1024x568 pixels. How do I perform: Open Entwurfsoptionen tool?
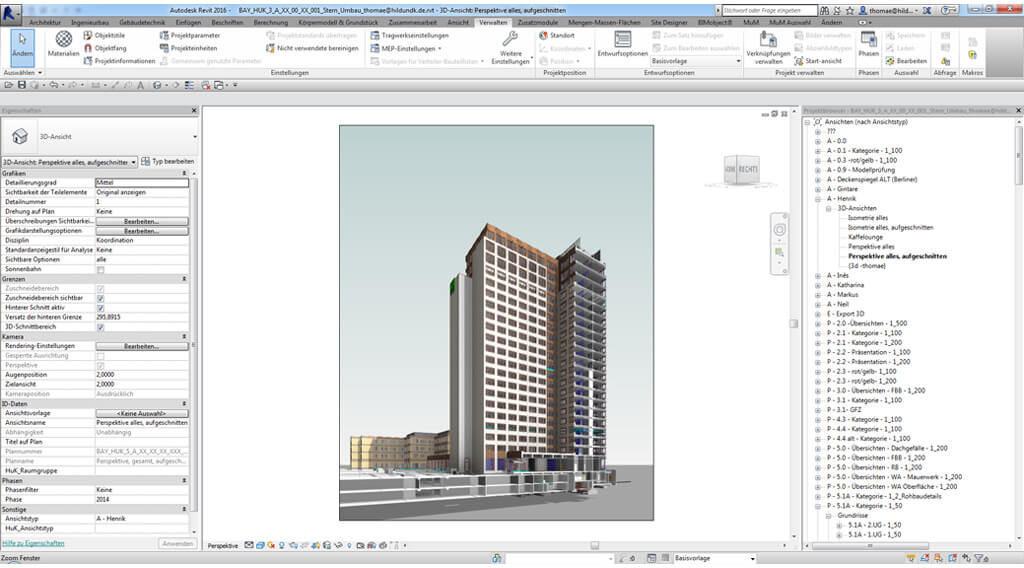(622, 45)
